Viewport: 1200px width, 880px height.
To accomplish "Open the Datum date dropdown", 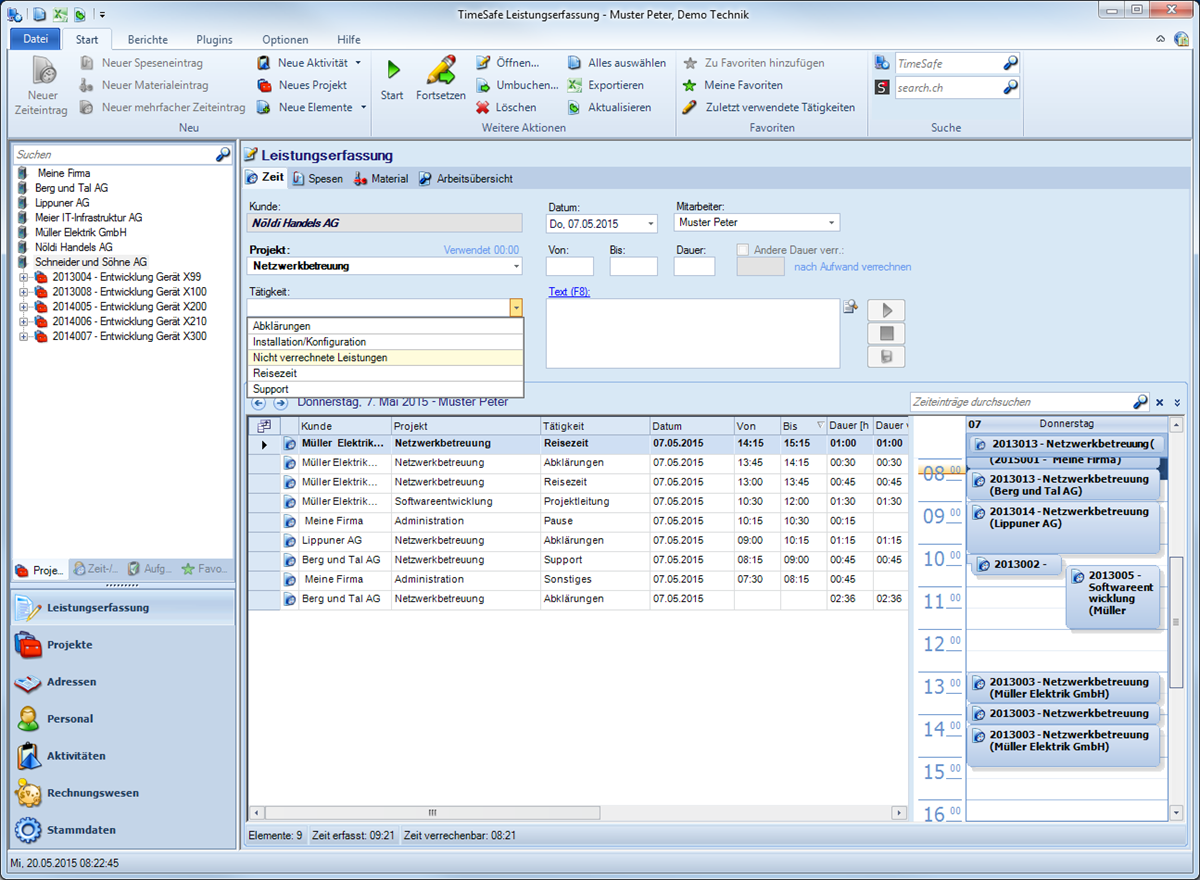I will pos(650,223).
